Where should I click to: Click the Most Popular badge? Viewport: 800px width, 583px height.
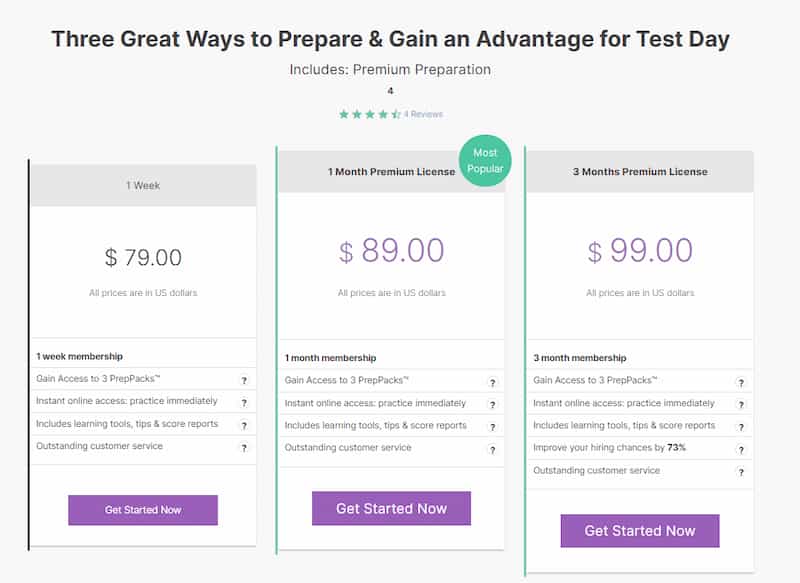(486, 160)
